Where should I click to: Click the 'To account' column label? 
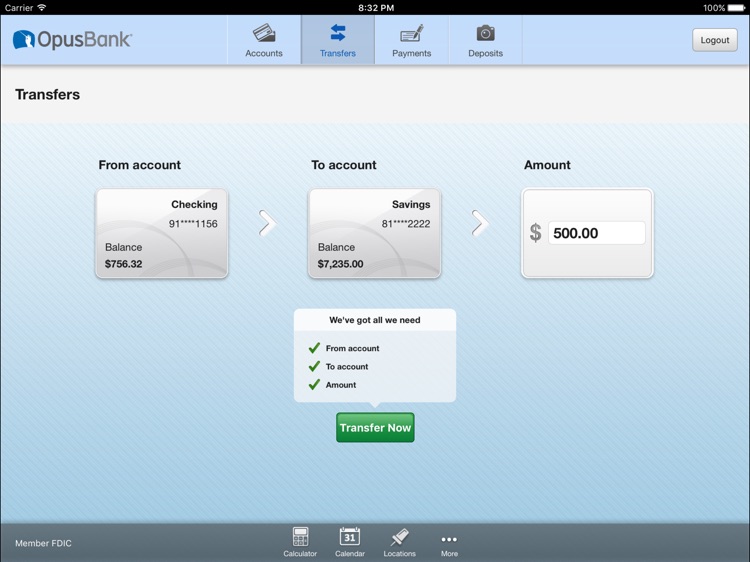tap(344, 165)
